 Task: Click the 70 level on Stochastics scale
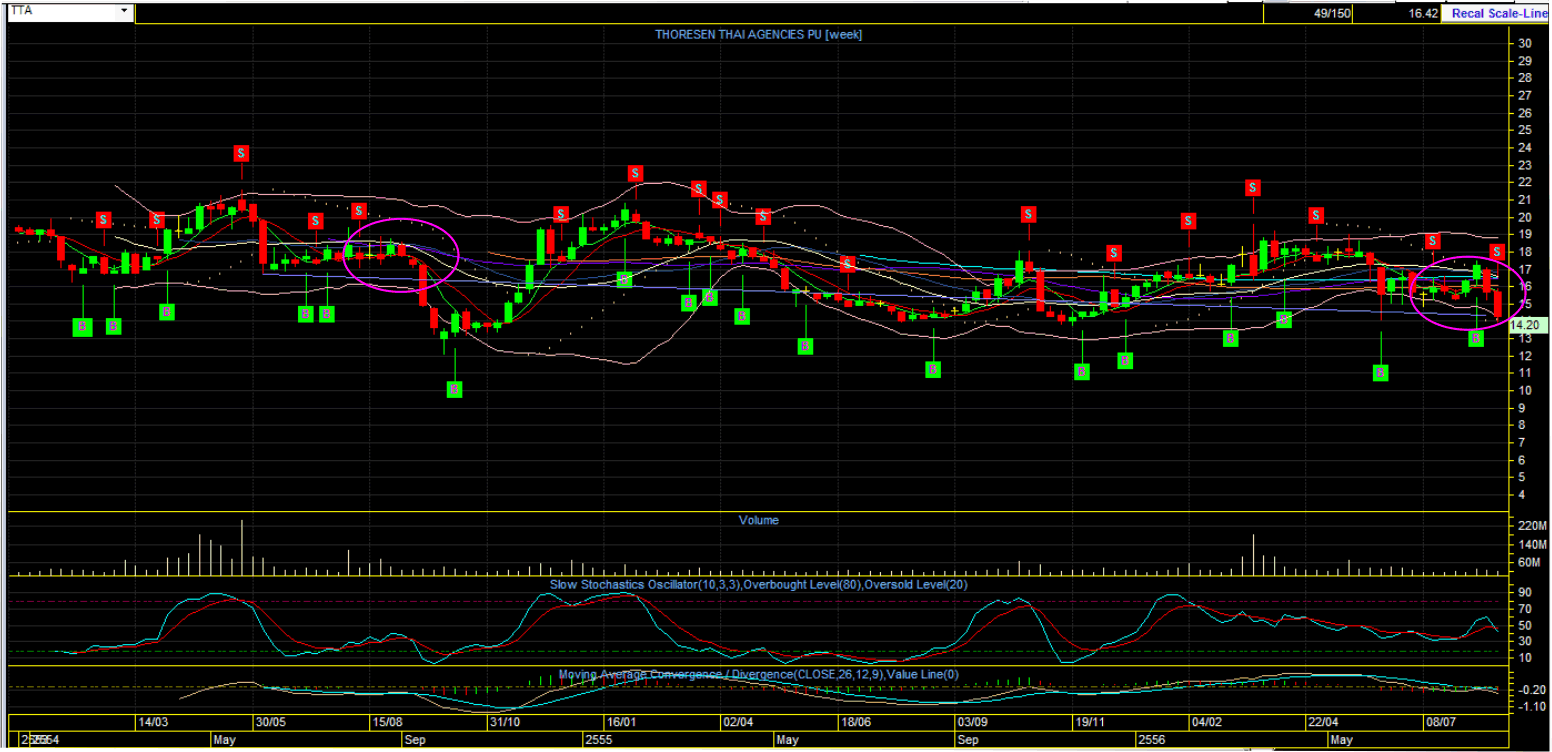click(1525, 607)
